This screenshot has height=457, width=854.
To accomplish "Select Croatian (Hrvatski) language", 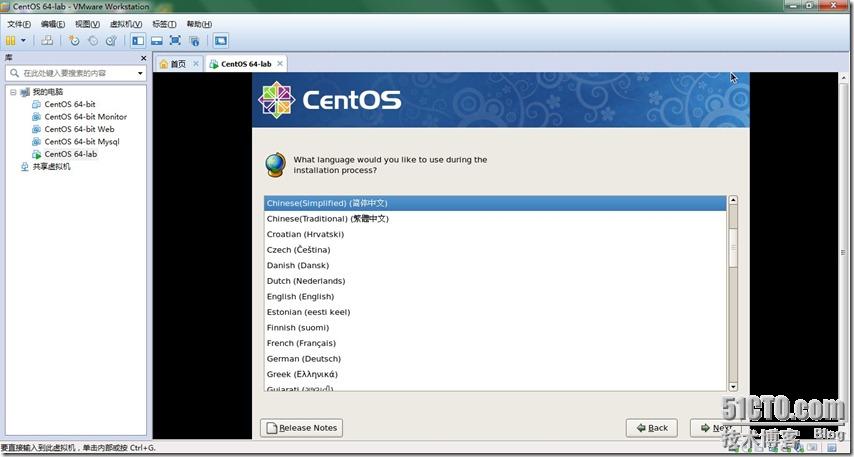I will (495, 234).
